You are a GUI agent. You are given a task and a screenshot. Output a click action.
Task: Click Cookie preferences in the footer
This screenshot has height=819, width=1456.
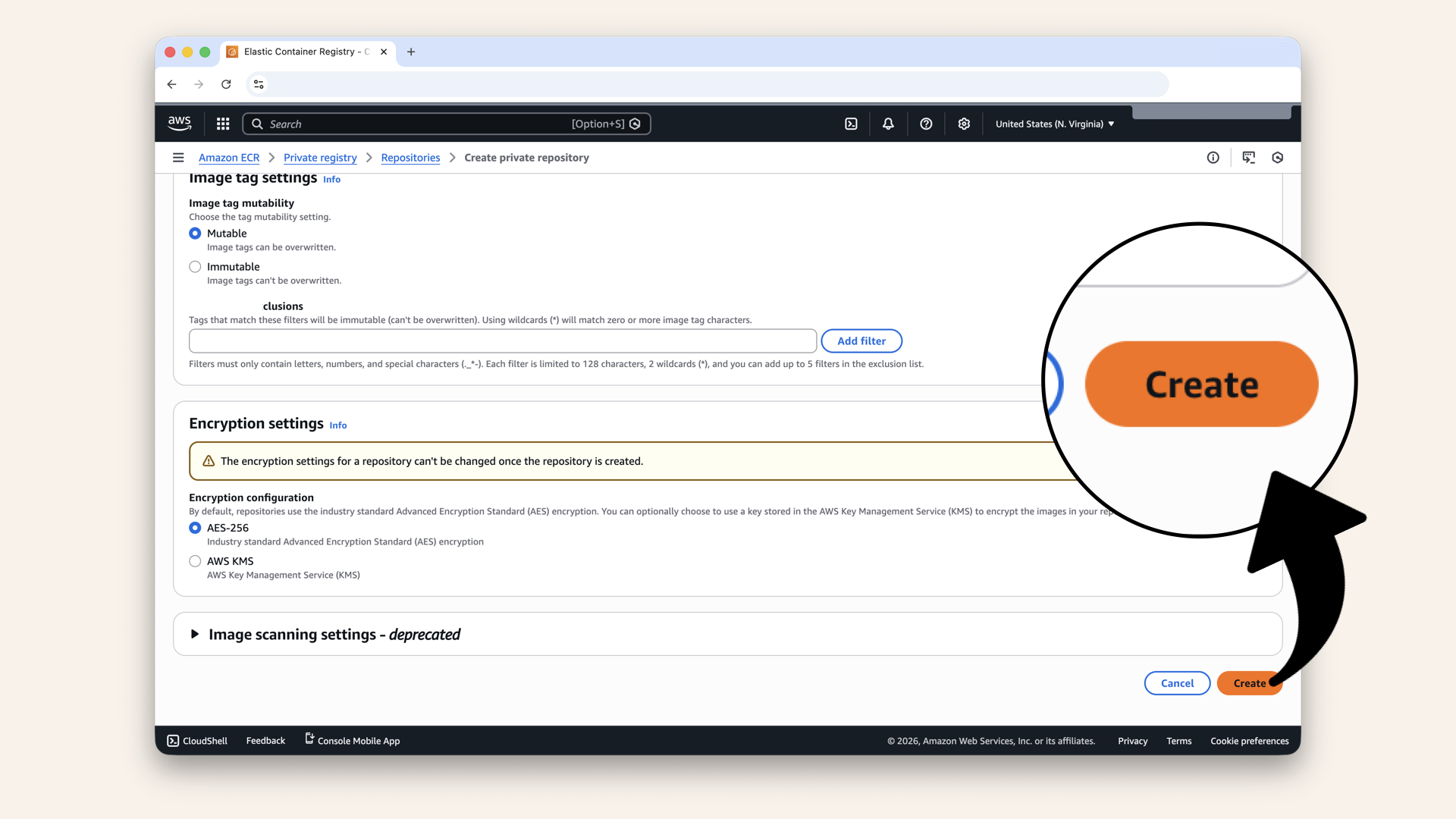[1249, 741]
